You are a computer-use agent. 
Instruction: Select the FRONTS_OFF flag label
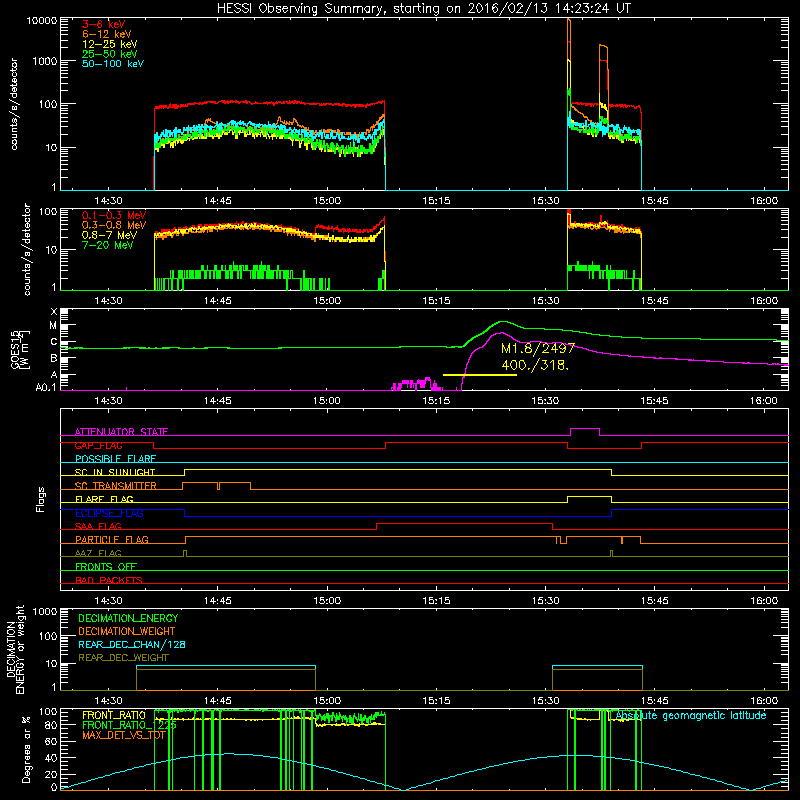[106, 566]
